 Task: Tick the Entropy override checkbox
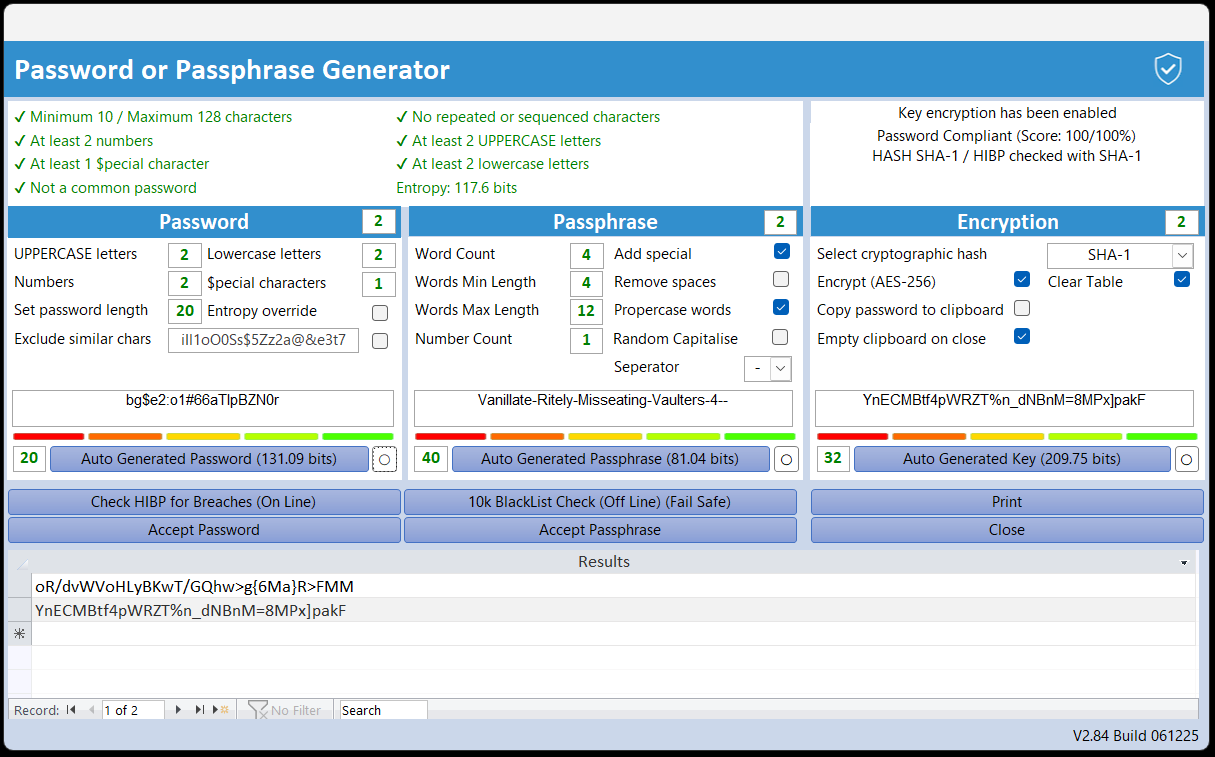pyautogui.click(x=380, y=313)
